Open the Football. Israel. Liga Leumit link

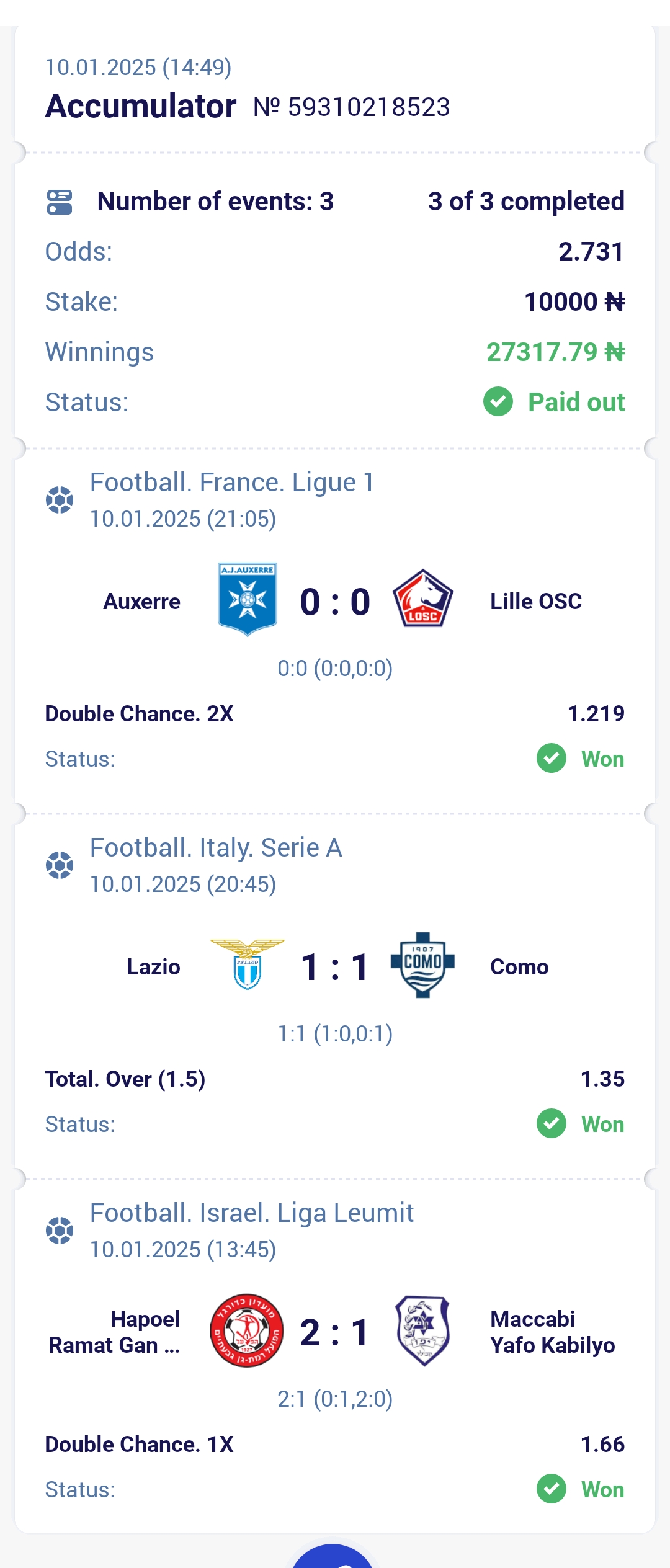252,1213
